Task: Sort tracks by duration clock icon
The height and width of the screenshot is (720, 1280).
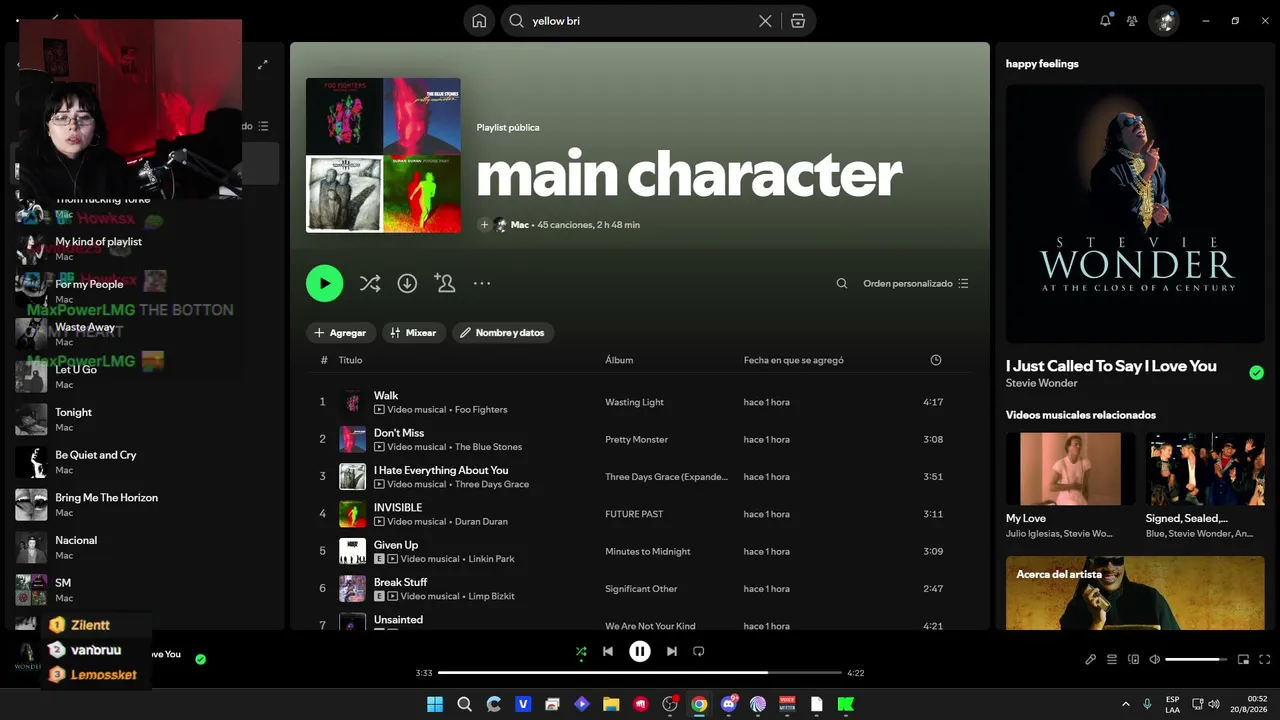Action: (936, 360)
